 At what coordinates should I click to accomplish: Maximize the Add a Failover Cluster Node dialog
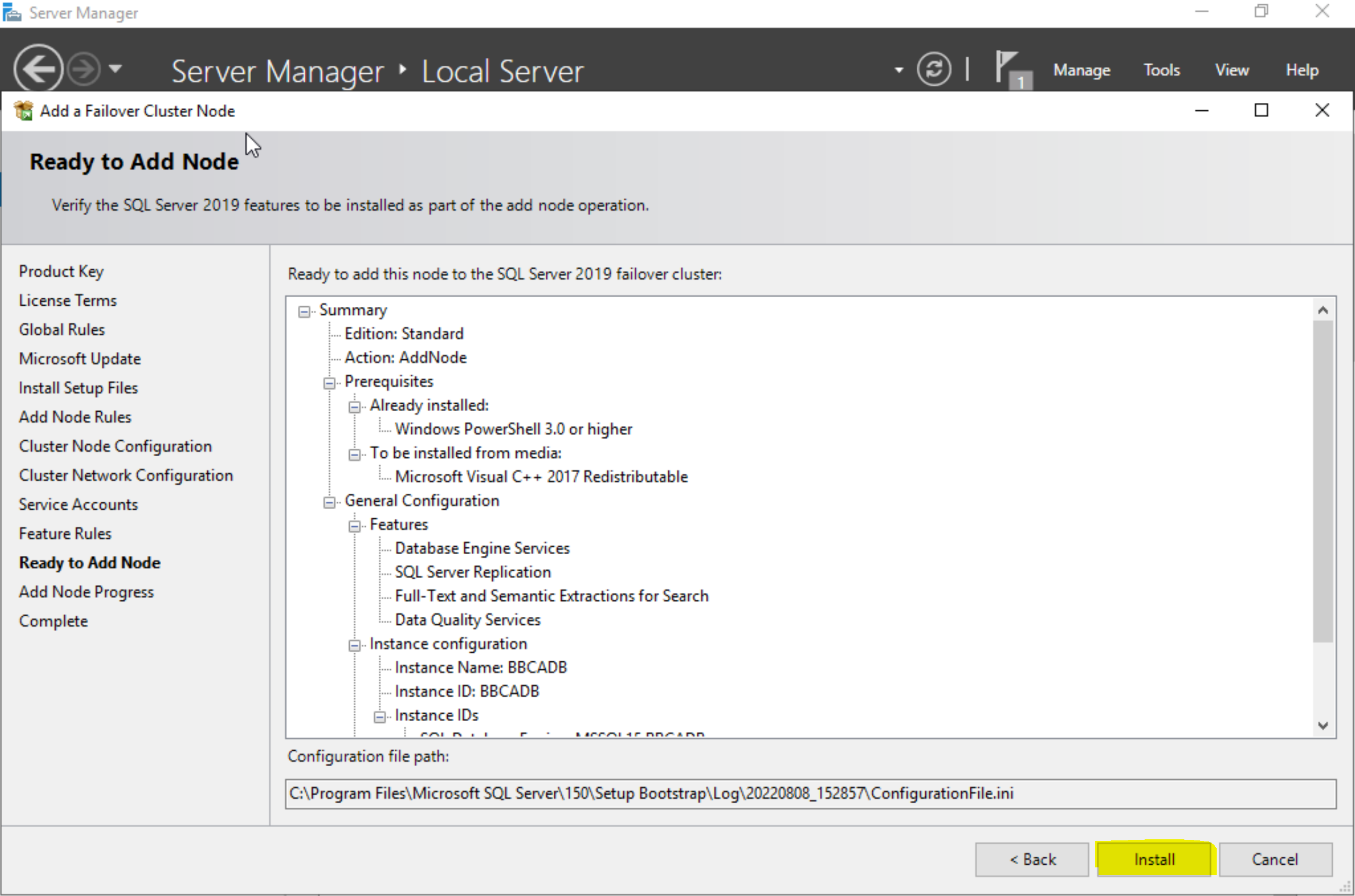1261,110
